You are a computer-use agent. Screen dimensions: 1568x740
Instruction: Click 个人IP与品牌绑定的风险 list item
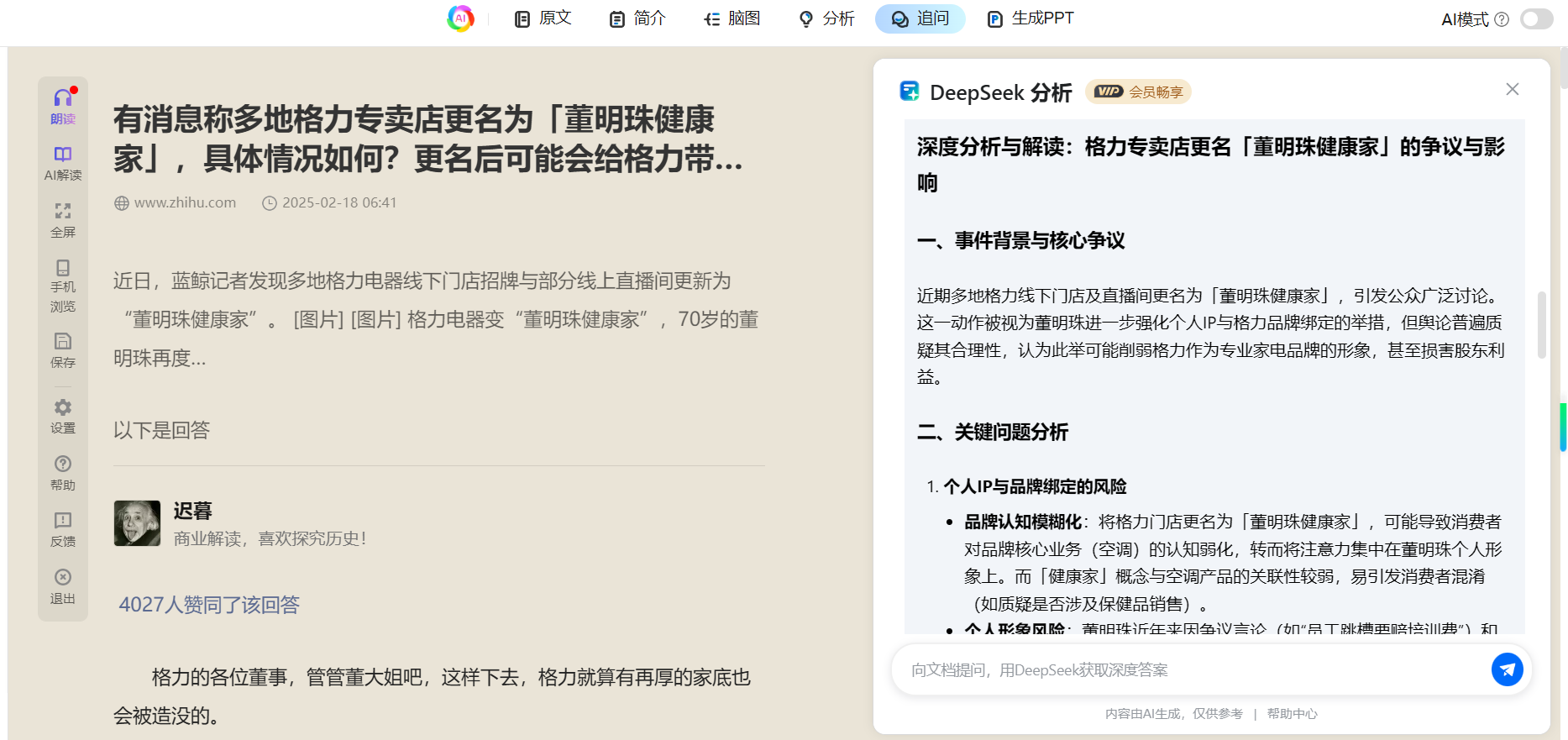[1035, 486]
